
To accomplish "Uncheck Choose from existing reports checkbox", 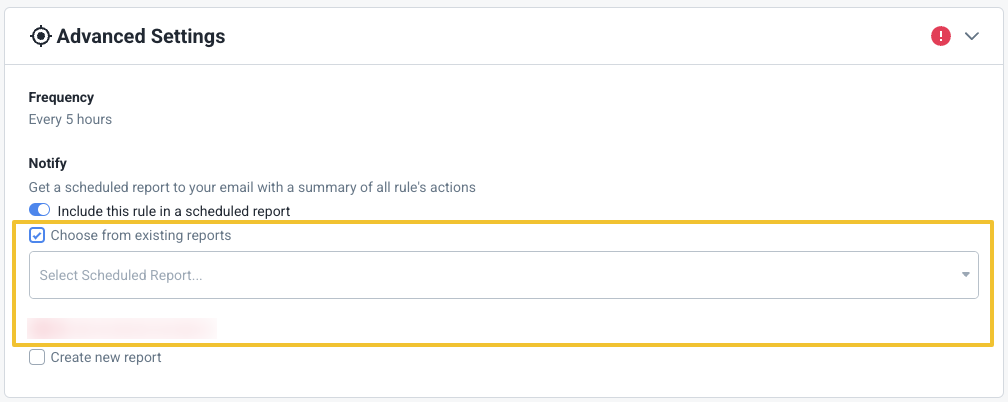I will click(x=37, y=235).
